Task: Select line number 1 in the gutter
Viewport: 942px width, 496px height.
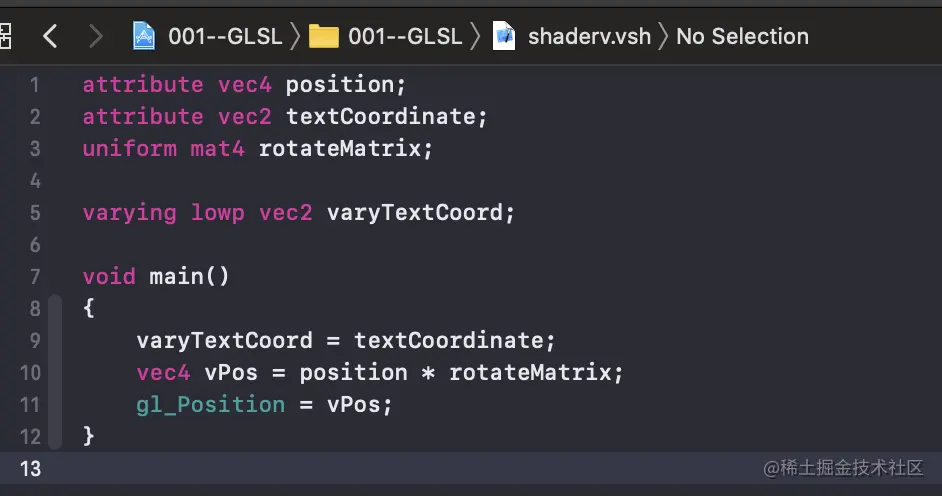Action: click(x=35, y=84)
